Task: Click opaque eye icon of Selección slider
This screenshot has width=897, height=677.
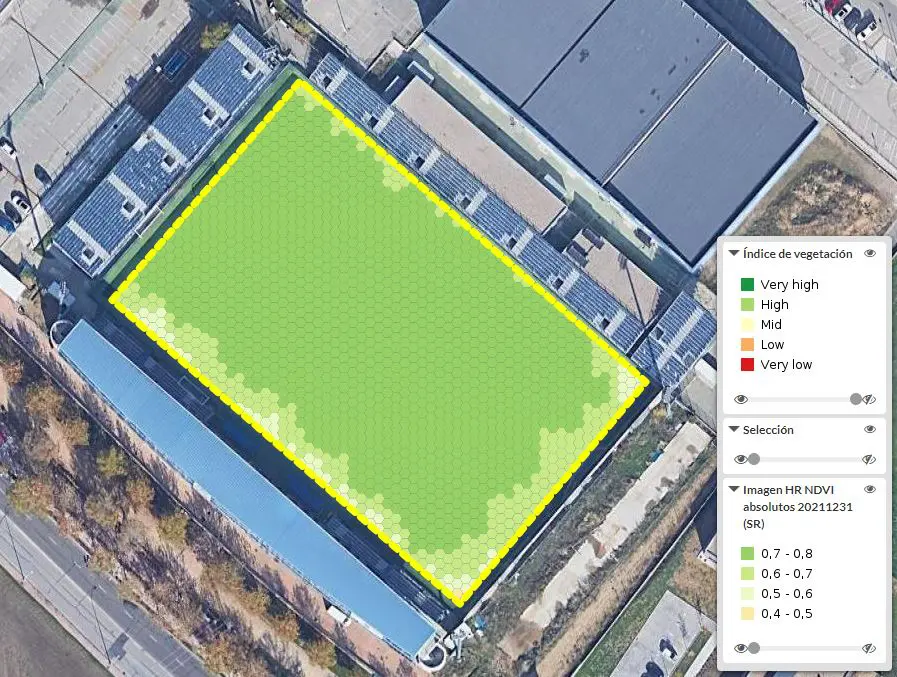Action: [x=741, y=459]
